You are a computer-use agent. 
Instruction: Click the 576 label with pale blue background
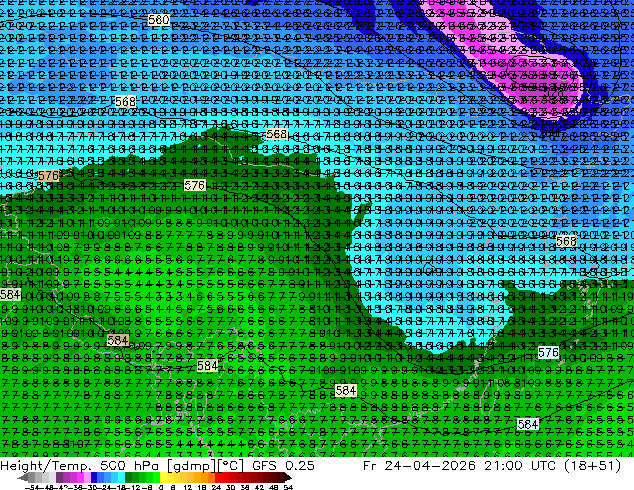pos(548,353)
